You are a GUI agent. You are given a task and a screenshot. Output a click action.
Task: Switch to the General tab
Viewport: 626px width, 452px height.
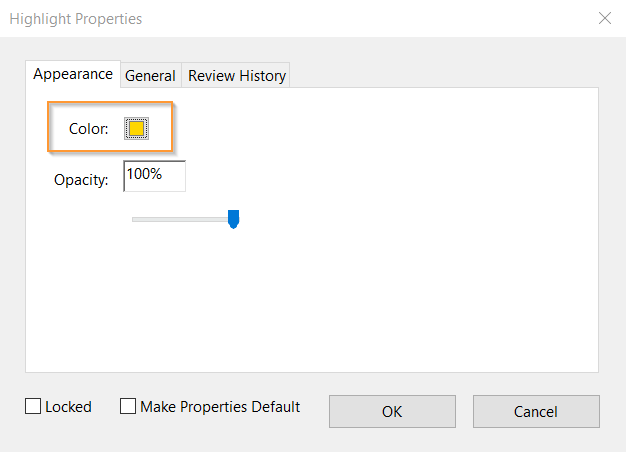(x=151, y=75)
